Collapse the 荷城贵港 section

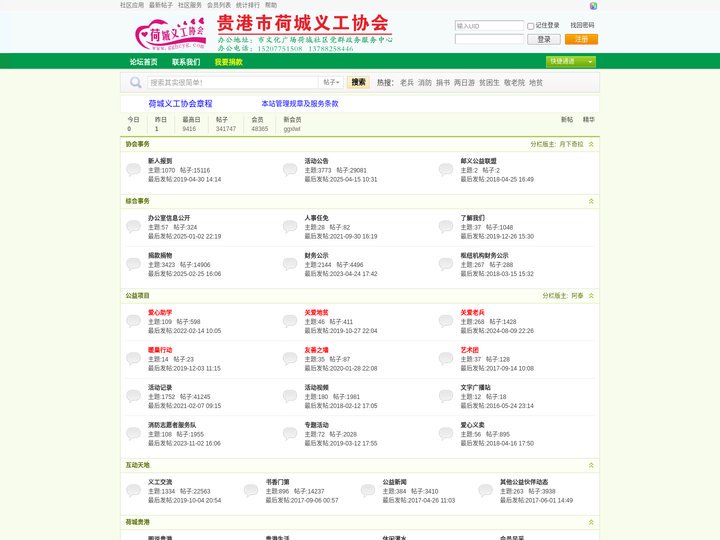pyautogui.click(x=591, y=522)
